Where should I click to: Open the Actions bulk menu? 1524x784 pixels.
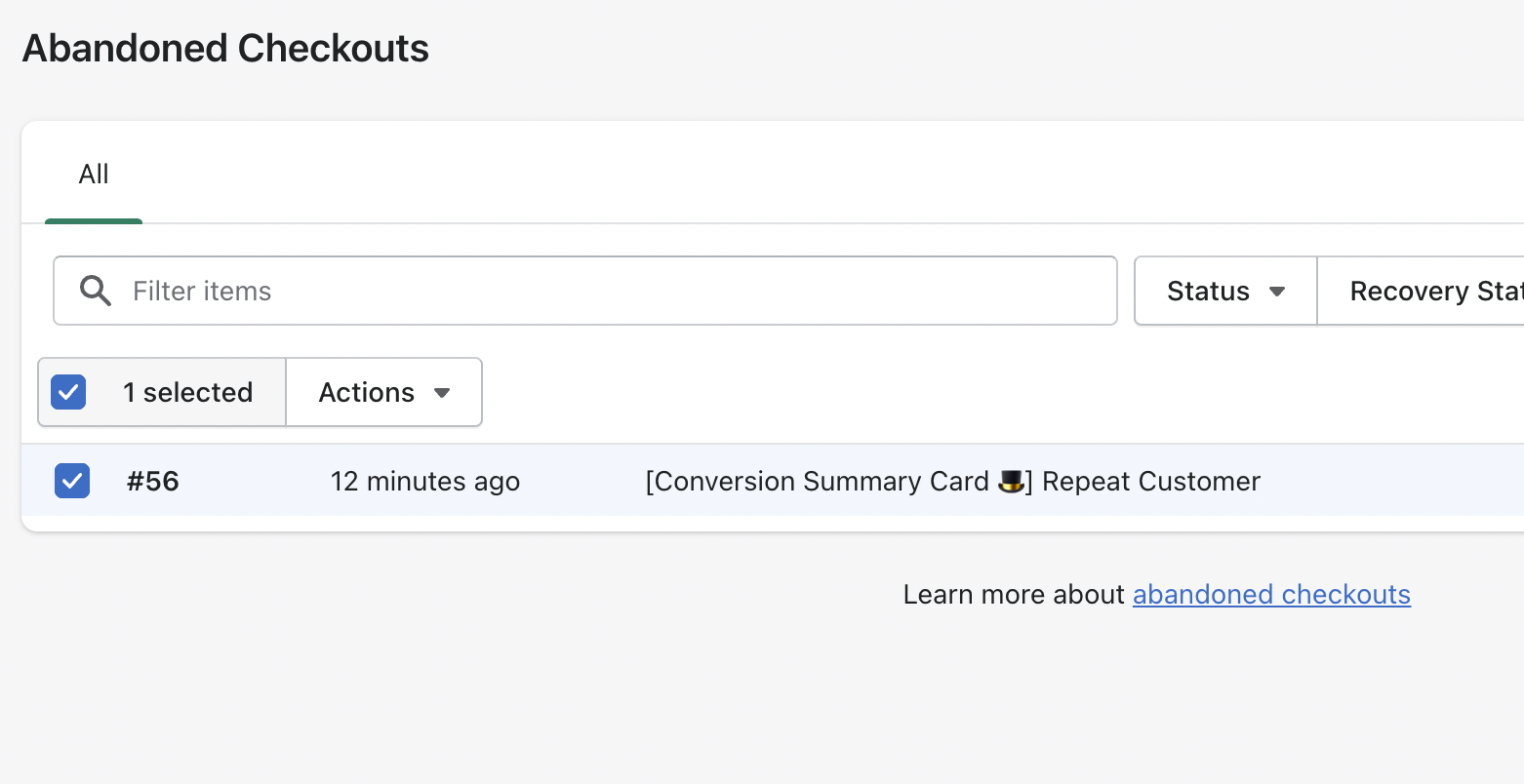(x=384, y=392)
